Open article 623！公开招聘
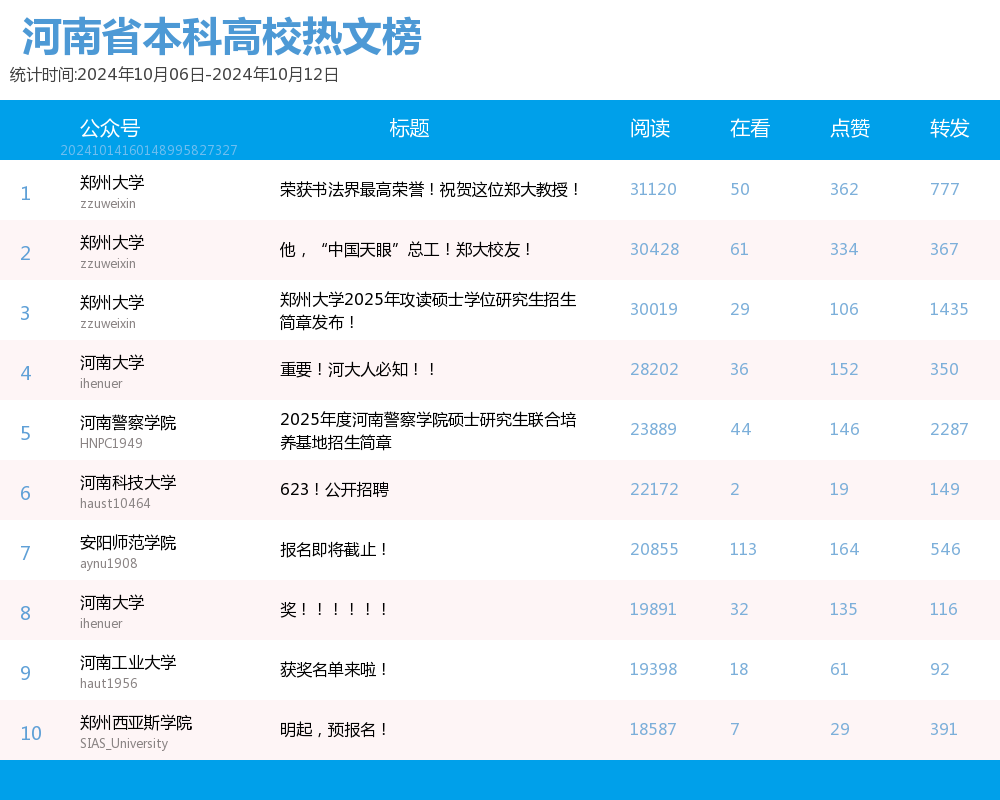The image size is (1000, 800). tap(334, 489)
